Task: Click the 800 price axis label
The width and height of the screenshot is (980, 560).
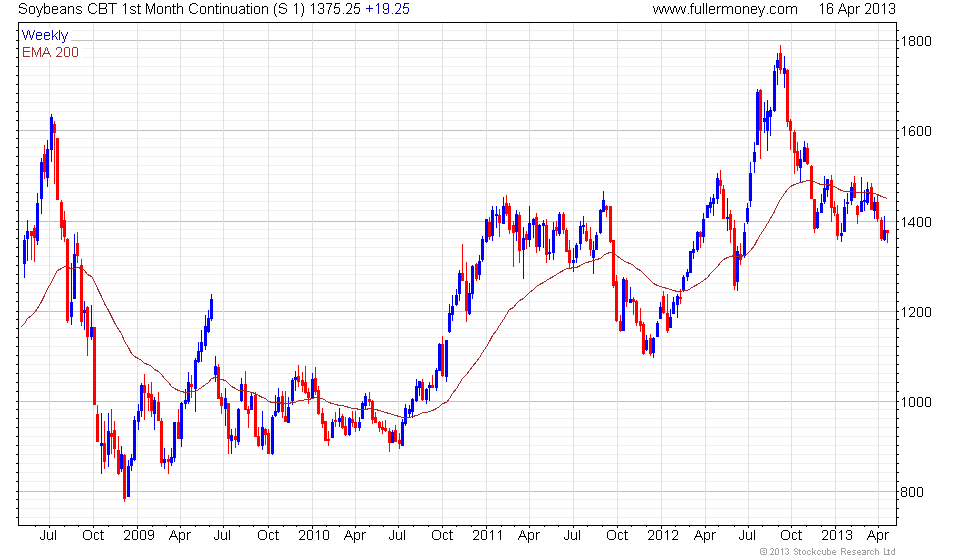Action: click(916, 492)
